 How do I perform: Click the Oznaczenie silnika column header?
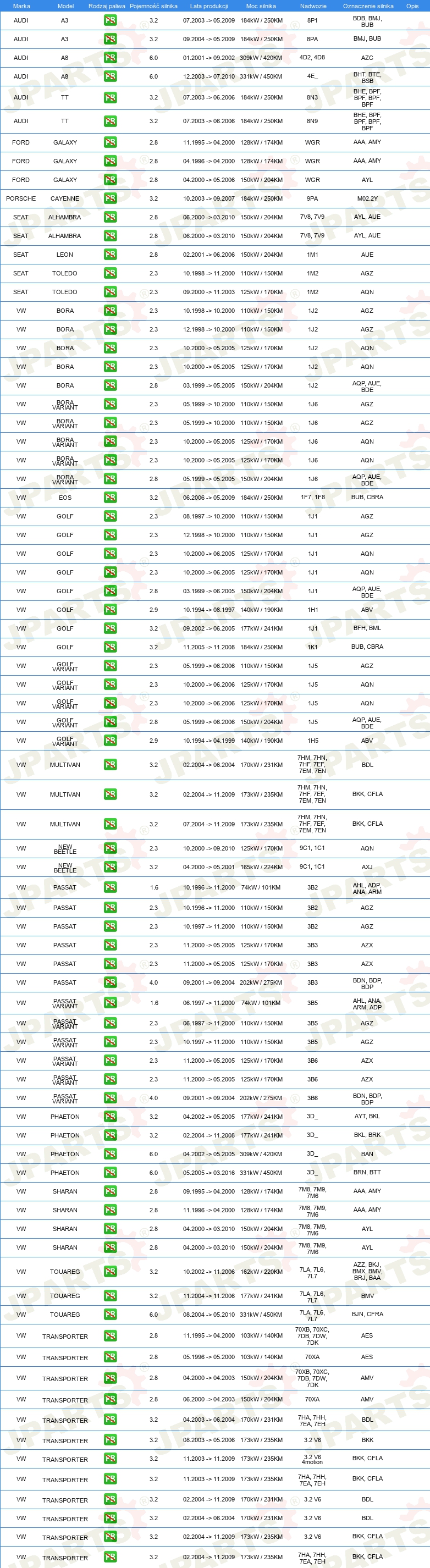click(x=368, y=6)
